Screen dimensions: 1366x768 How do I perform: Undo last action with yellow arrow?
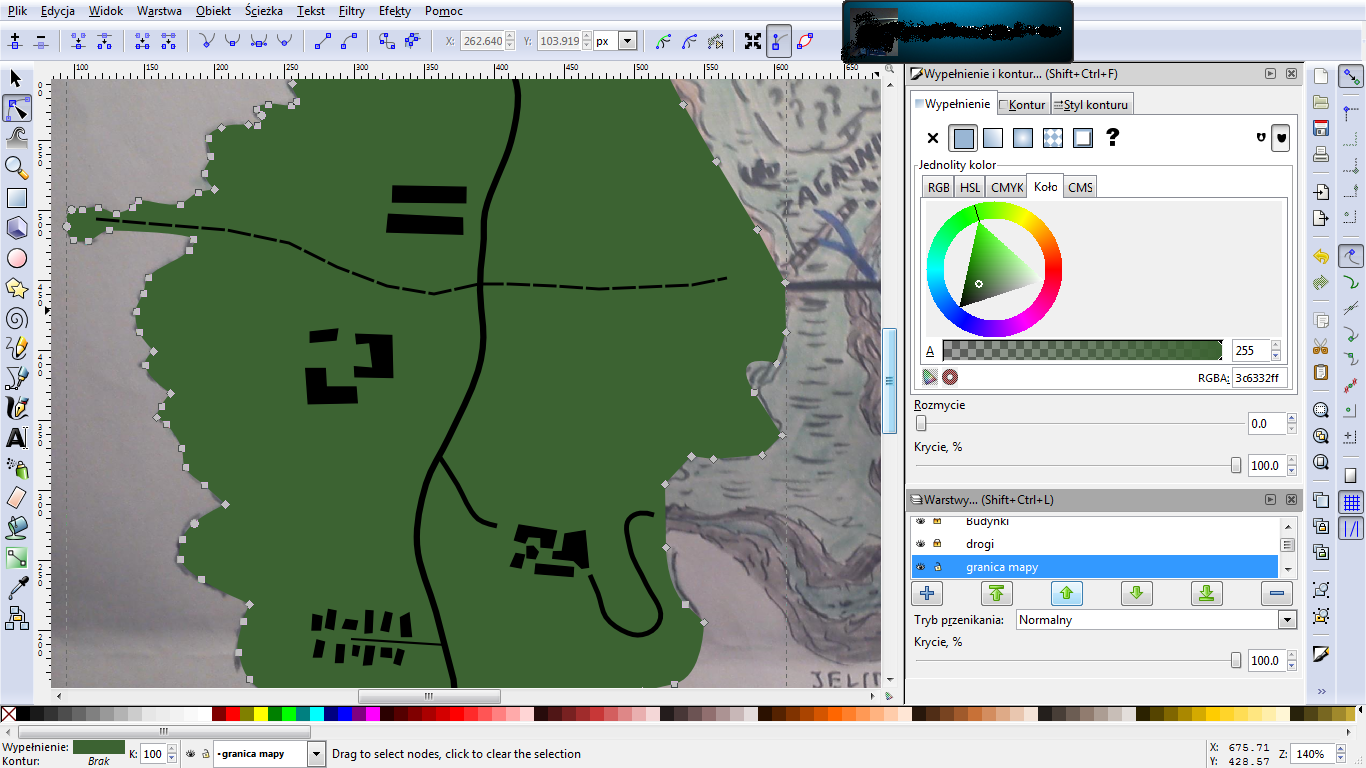point(1321,257)
